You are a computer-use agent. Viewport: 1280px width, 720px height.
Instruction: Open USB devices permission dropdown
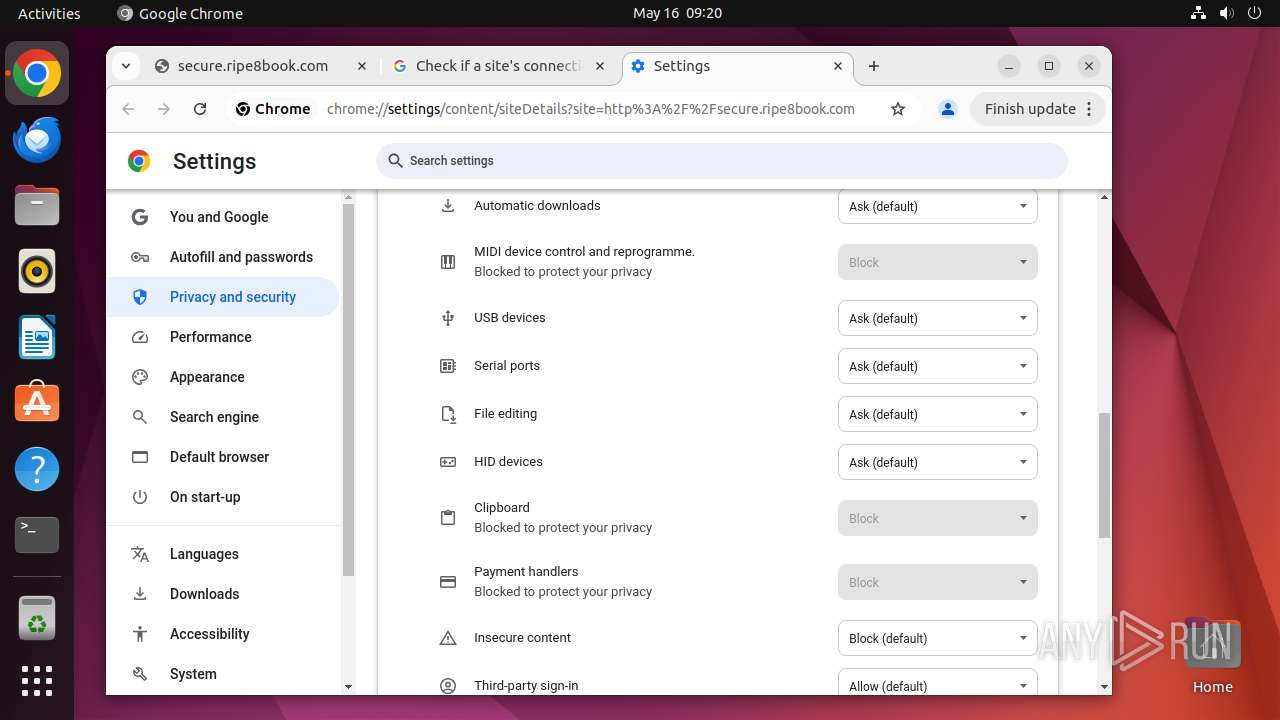point(937,318)
